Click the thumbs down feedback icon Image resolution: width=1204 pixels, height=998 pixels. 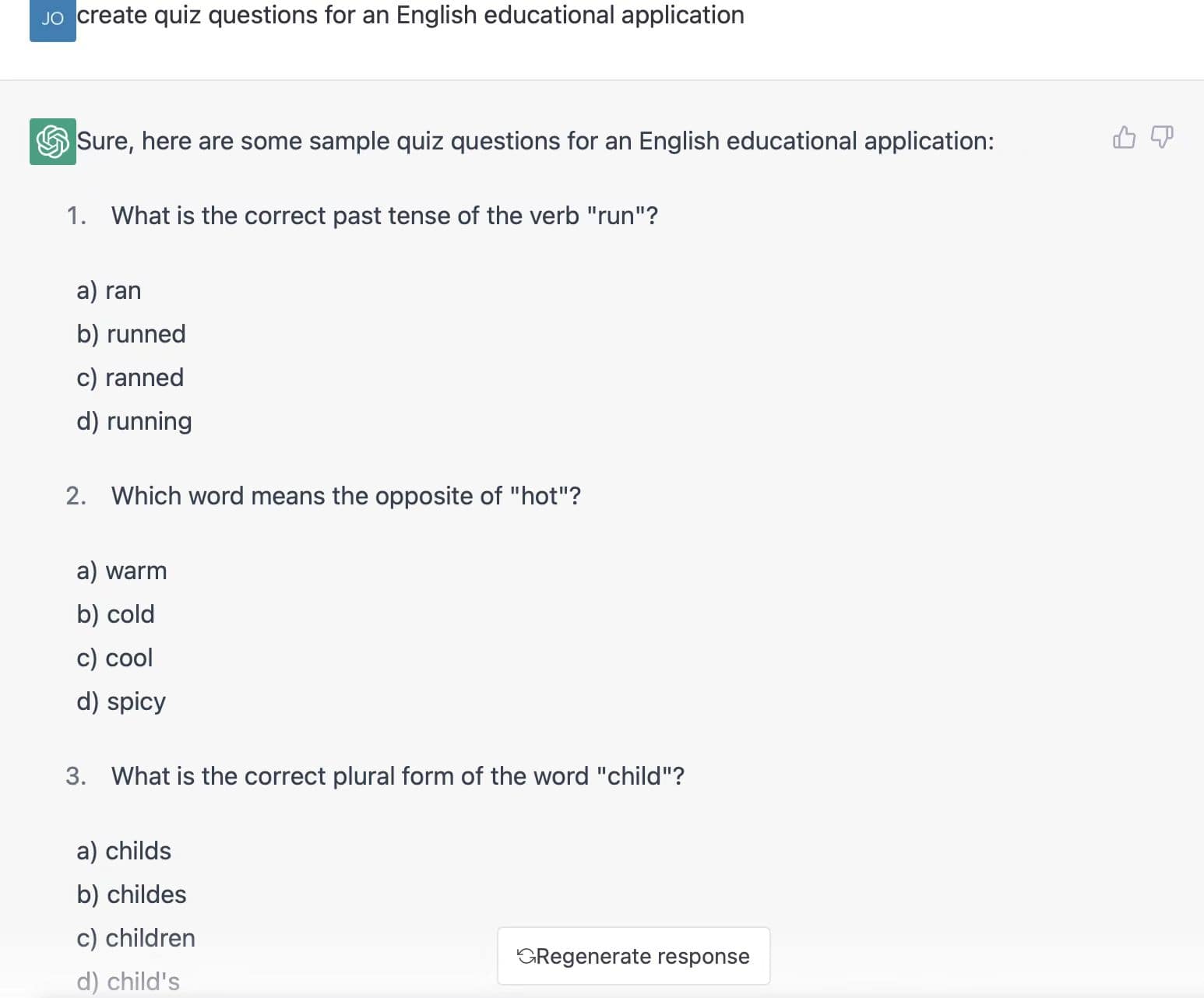pos(1162,138)
